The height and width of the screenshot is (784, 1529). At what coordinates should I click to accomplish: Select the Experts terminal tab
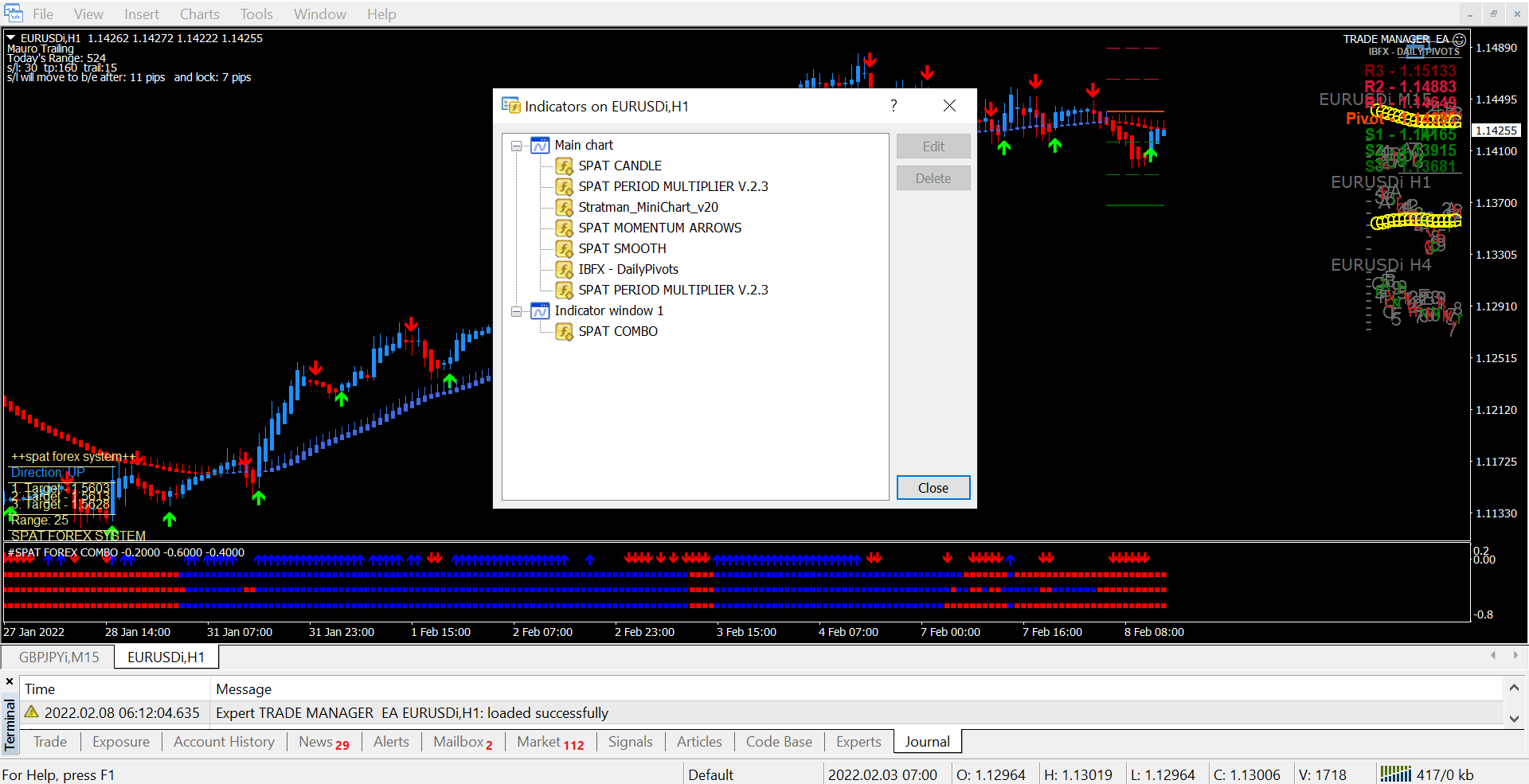[858, 742]
